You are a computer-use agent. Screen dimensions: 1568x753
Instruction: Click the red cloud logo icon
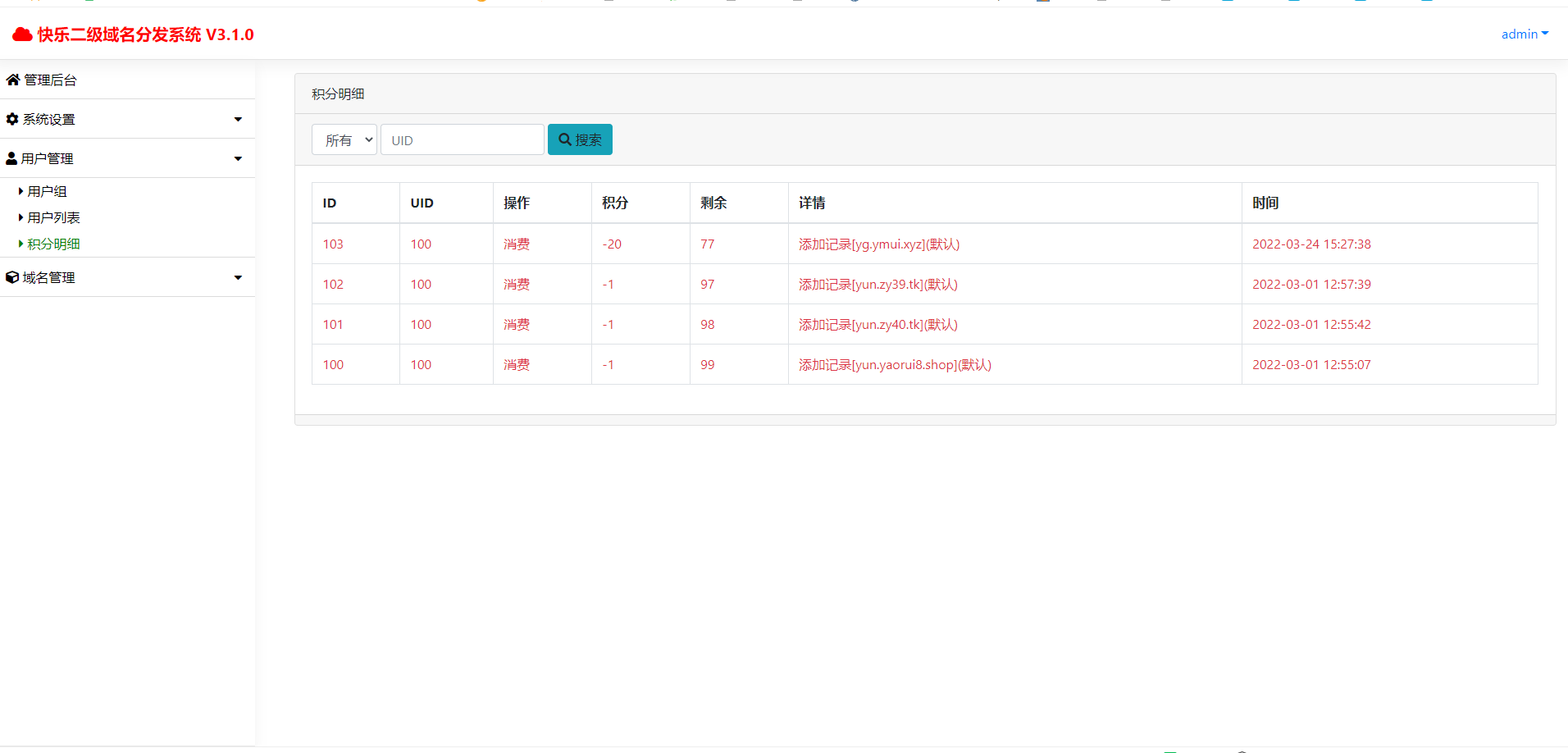(22, 34)
